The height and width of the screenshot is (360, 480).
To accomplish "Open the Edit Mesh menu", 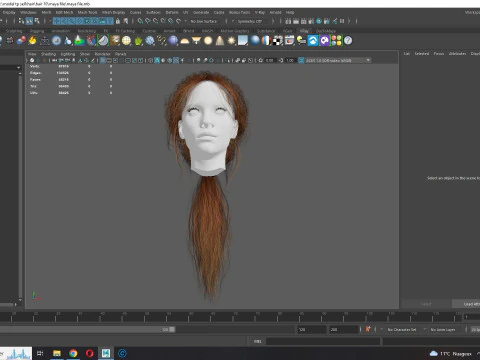I will tap(64, 12).
